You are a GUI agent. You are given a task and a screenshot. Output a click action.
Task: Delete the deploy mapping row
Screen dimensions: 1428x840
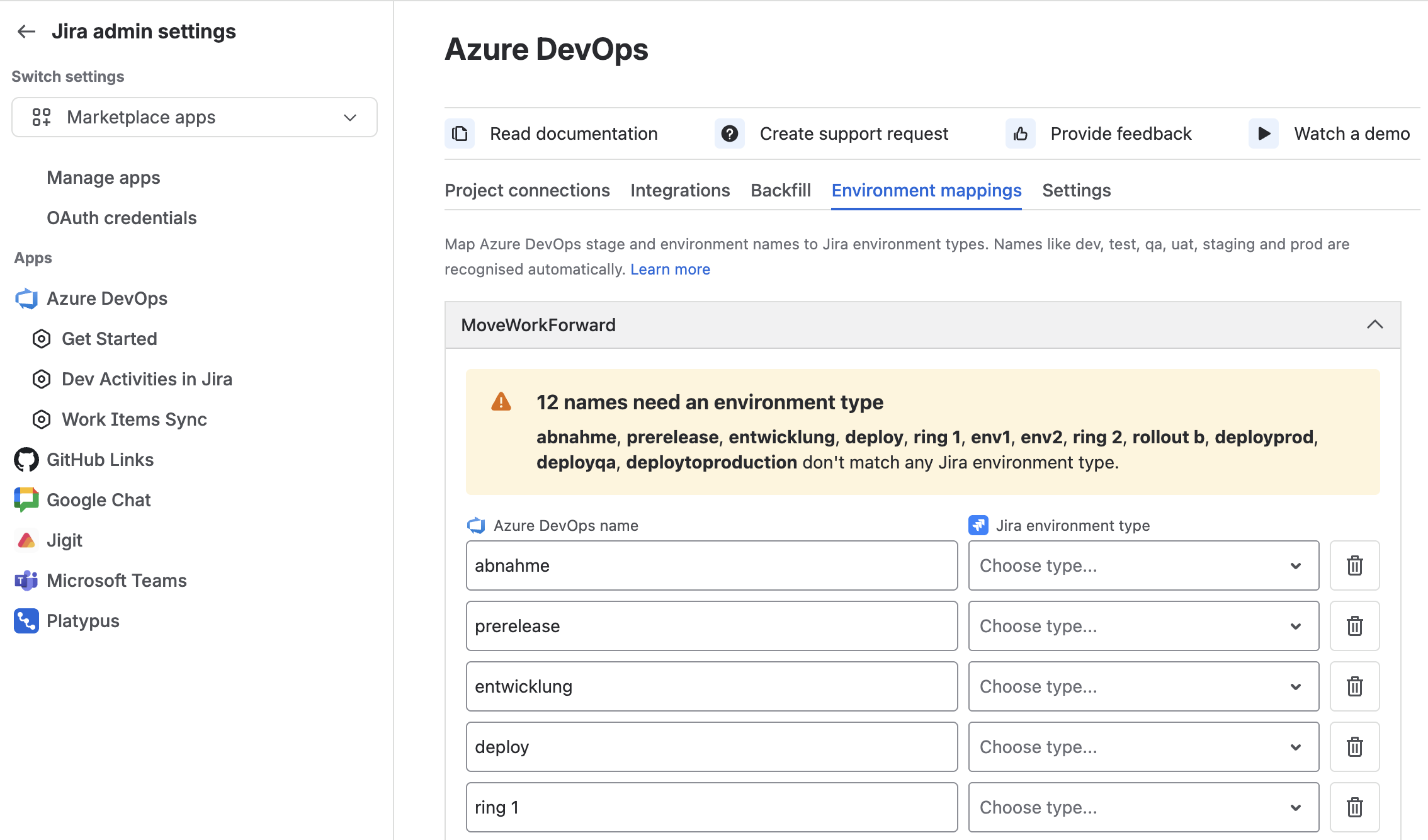point(1355,747)
